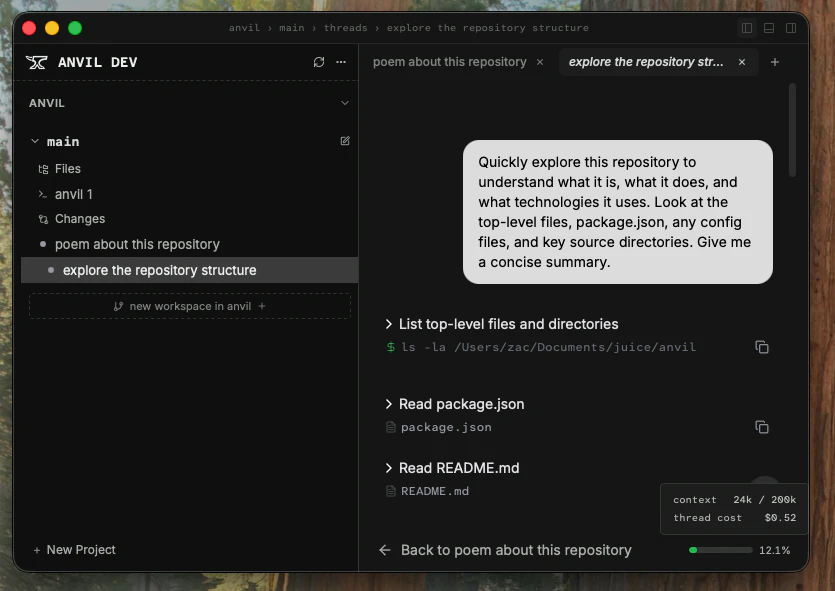Click the refresh icon beside ANVIL DEV

click(x=318, y=62)
